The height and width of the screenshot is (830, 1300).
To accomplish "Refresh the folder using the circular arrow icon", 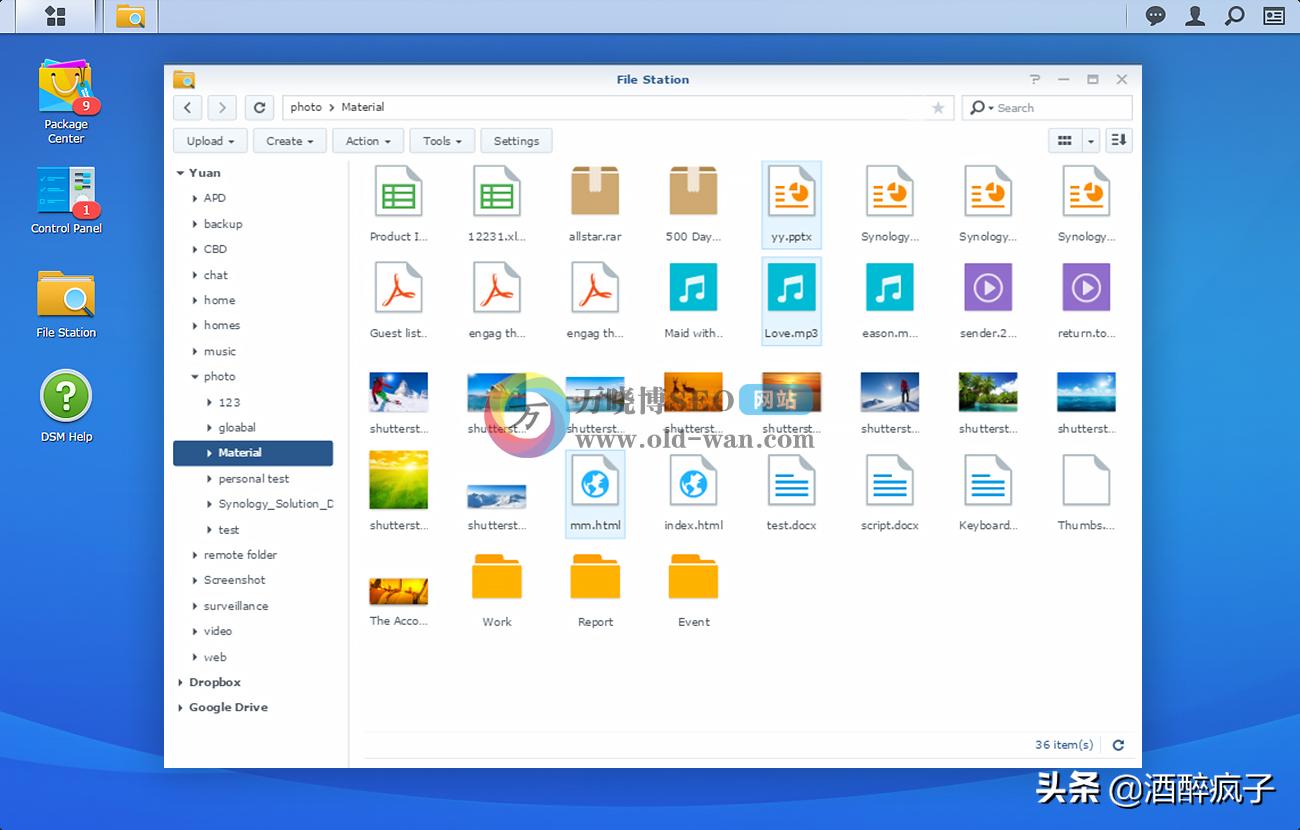I will coord(258,107).
